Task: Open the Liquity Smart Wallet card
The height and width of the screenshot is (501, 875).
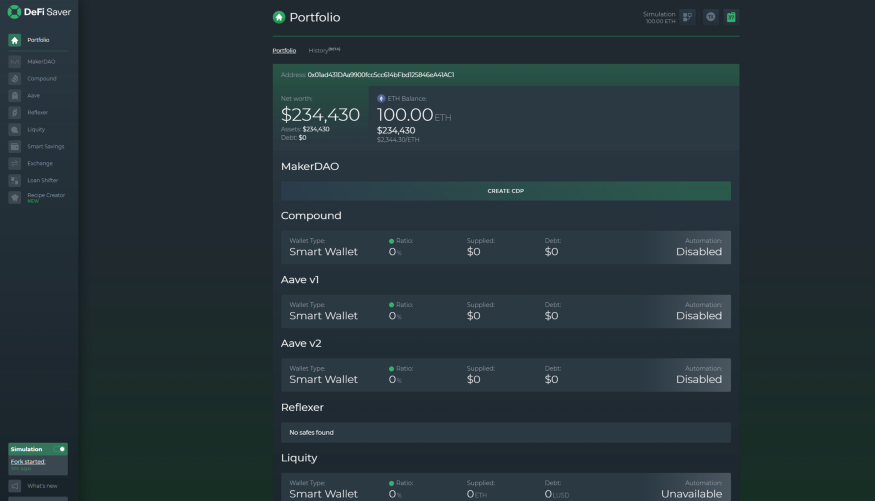Action: pyautogui.click(x=506, y=487)
